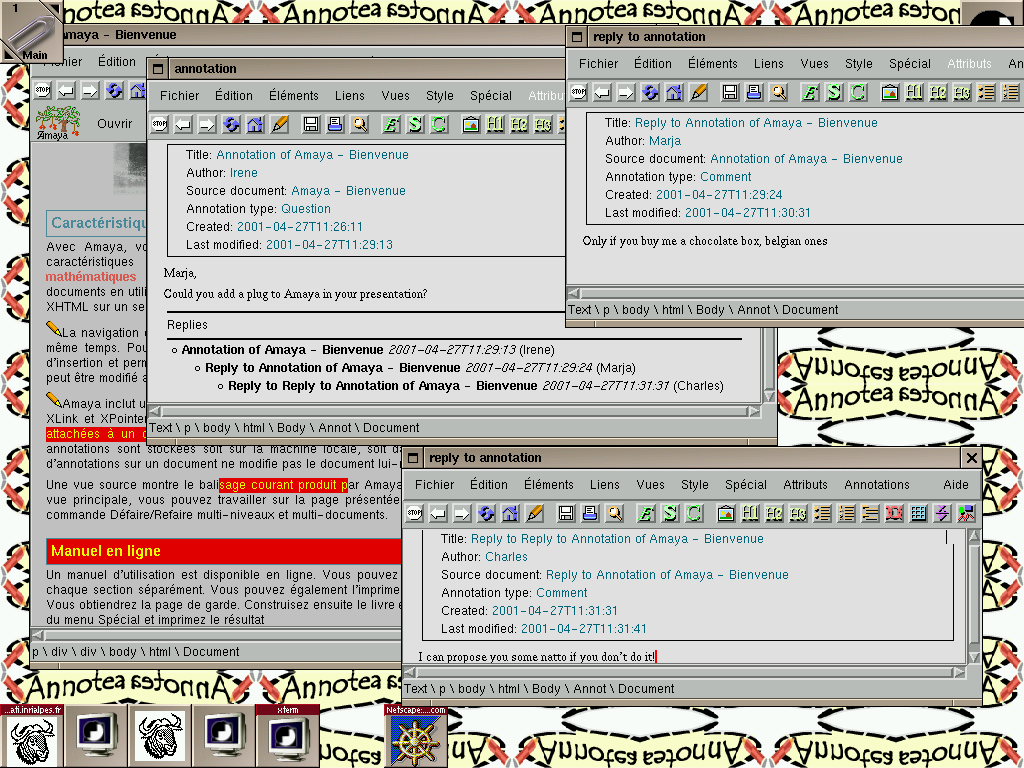Click H1 heading icon in Marja's reply window
Viewport: 1024px width, 768px height.
914,93
